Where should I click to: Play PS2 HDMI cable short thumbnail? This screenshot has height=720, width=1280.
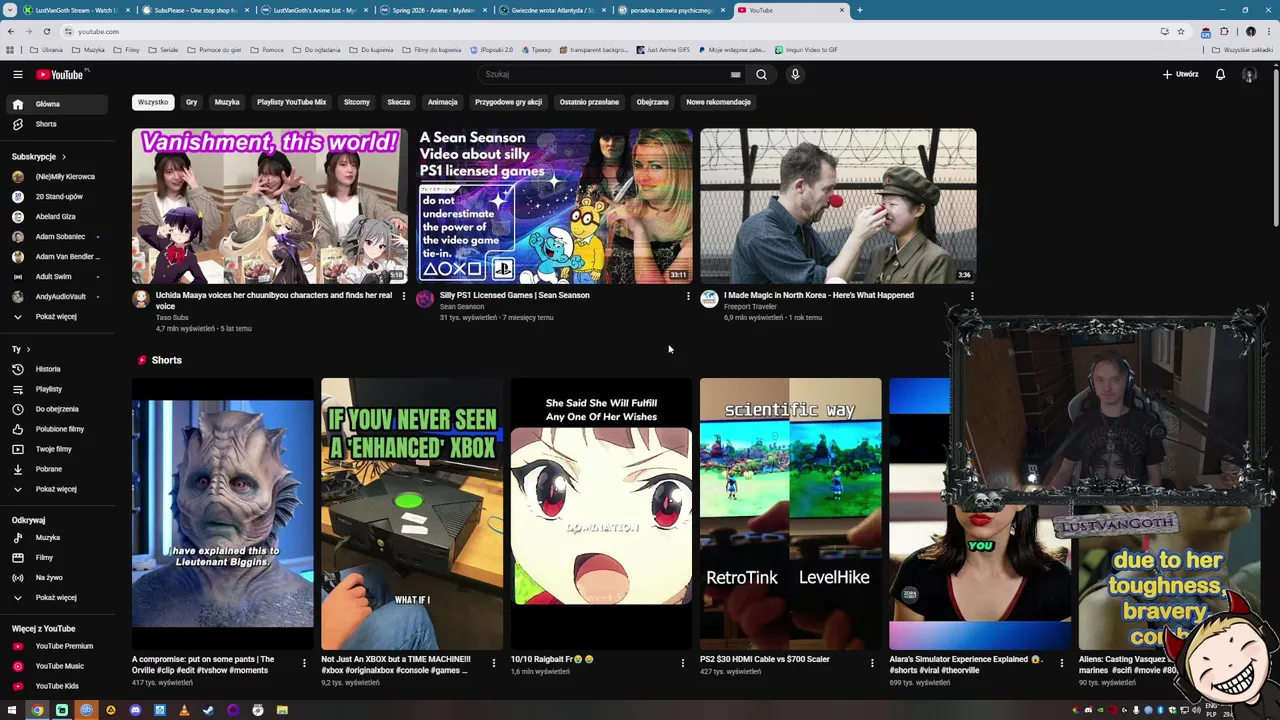click(790, 514)
